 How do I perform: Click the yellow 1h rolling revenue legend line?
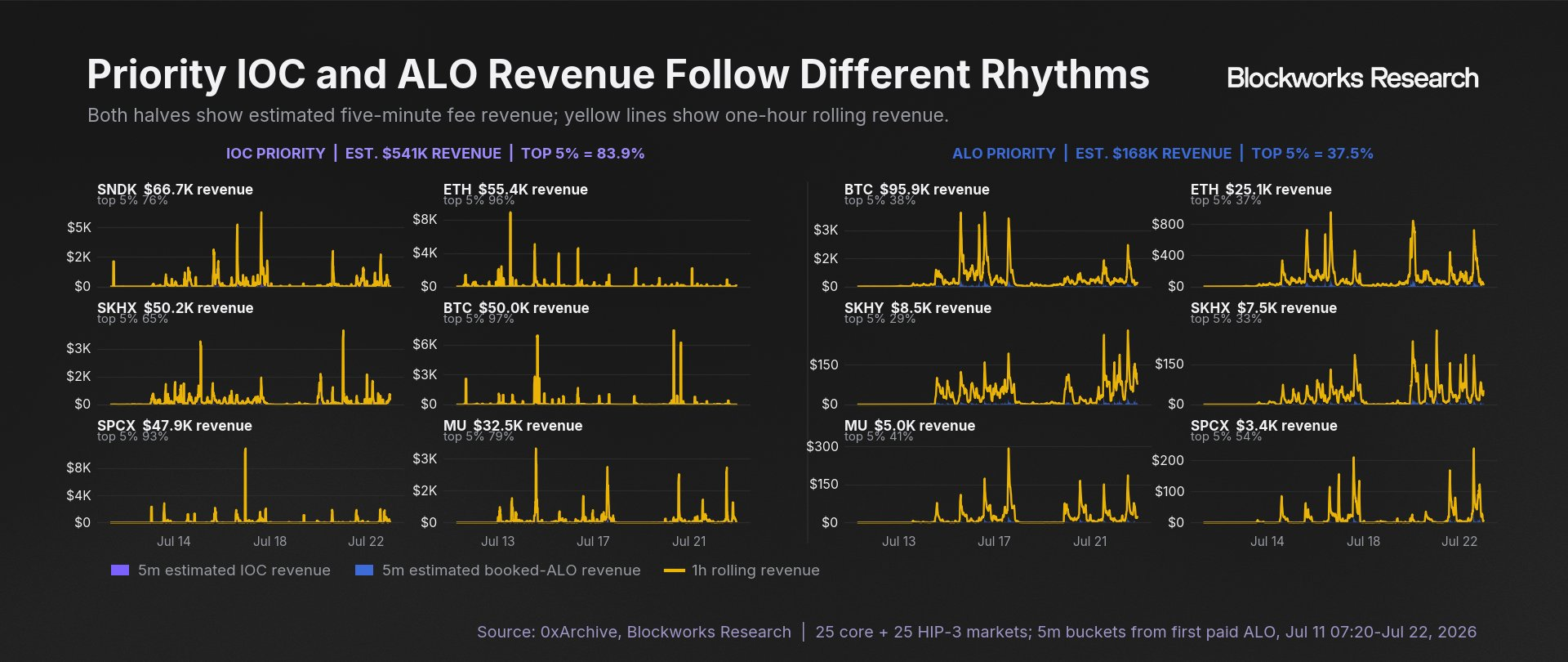675,570
